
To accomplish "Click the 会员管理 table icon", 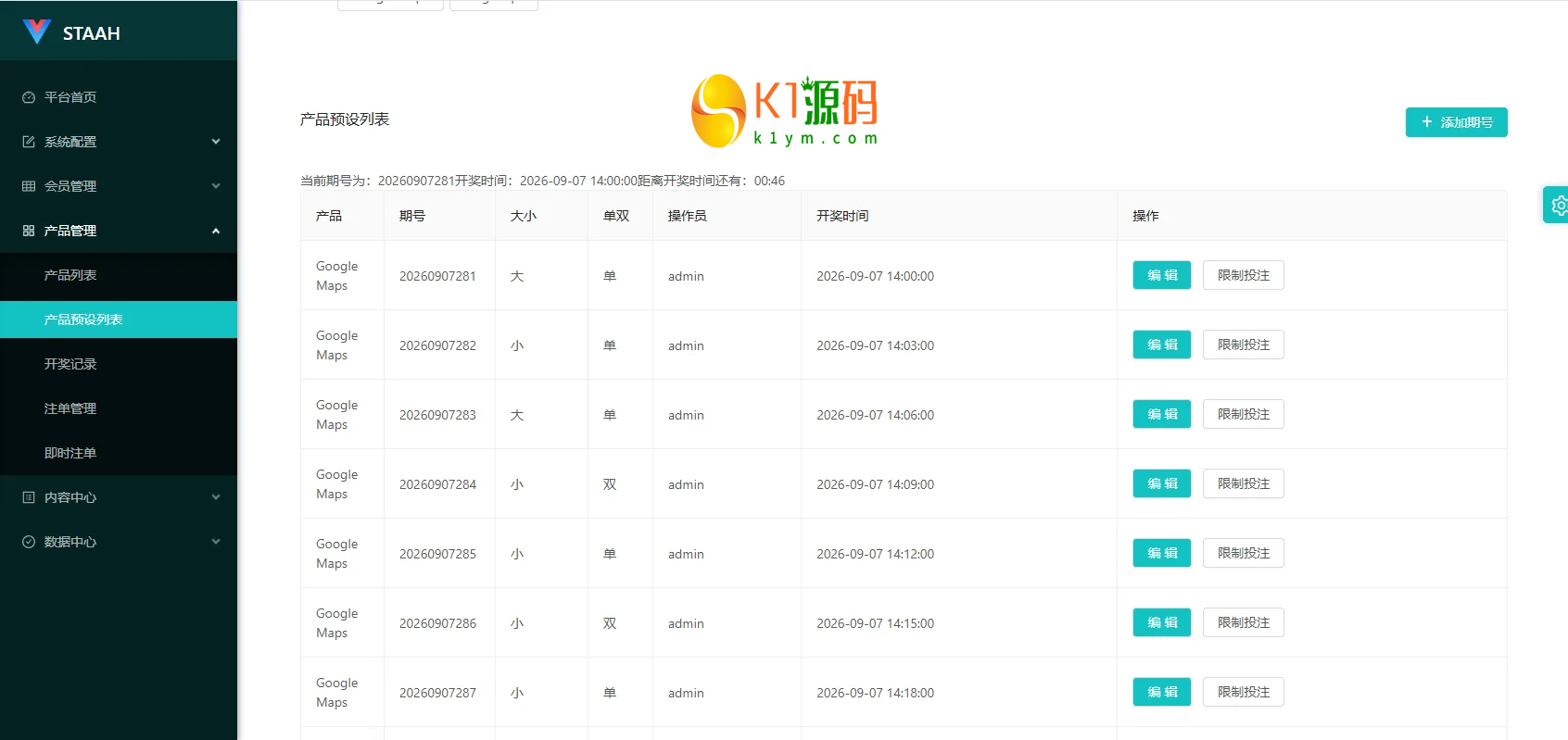I will pos(29,186).
